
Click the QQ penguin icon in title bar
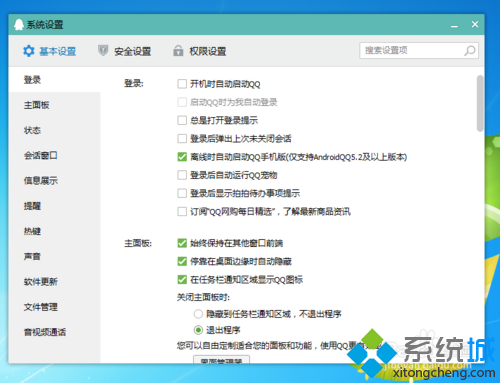(19, 24)
